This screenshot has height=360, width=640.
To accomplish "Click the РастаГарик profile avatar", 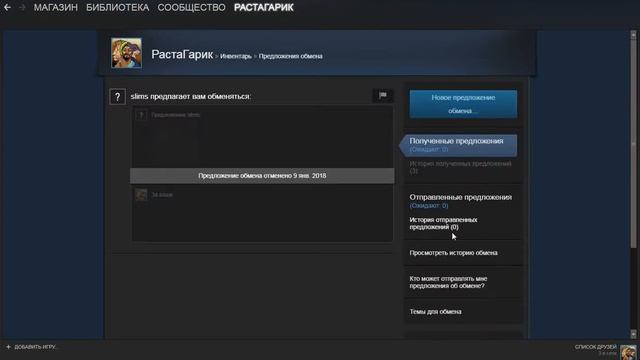I will point(127,53).
